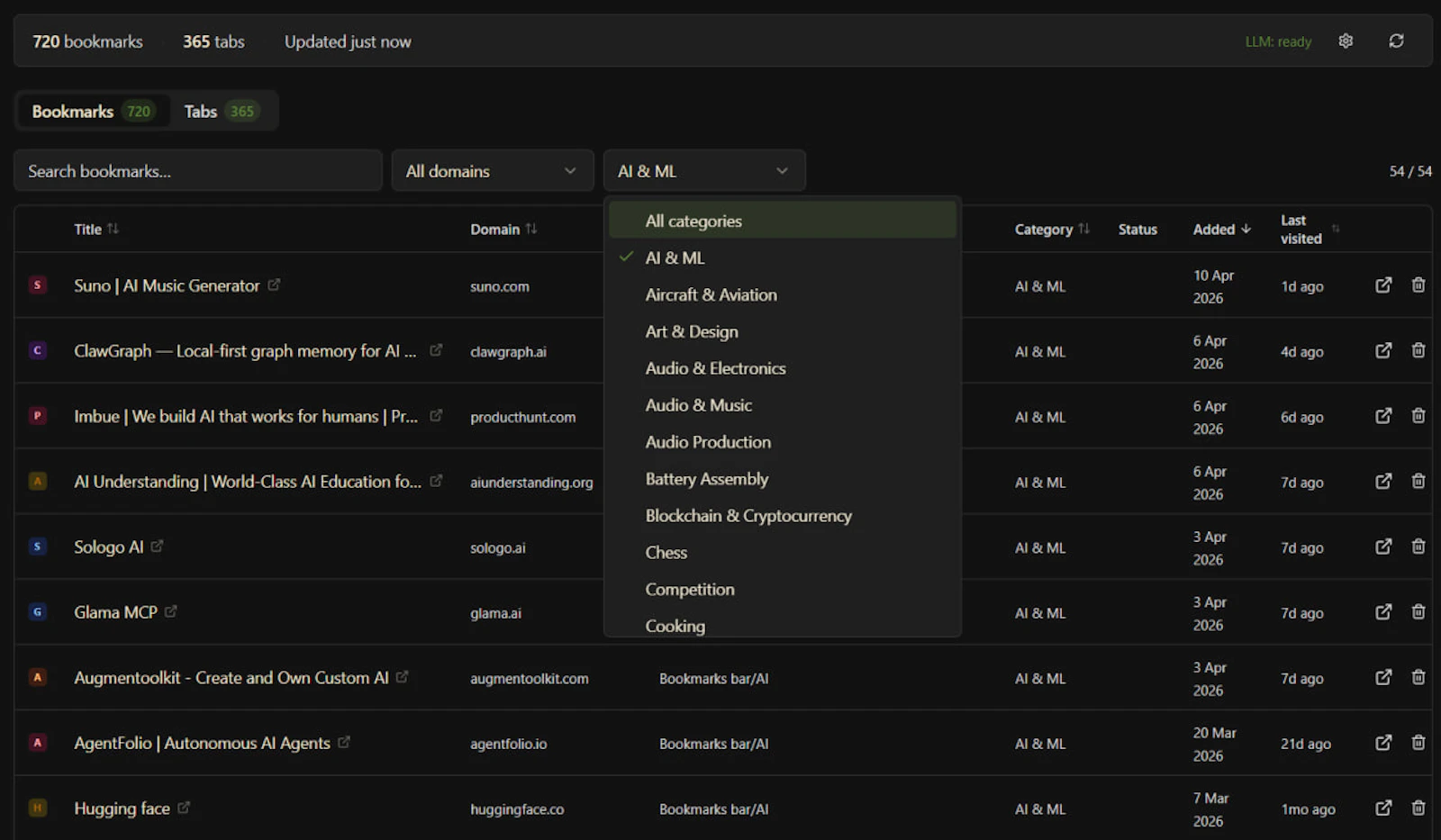Select Art & Design category
The width and height of the screenshot is (1441, 840).
click(x=783, y=331)
